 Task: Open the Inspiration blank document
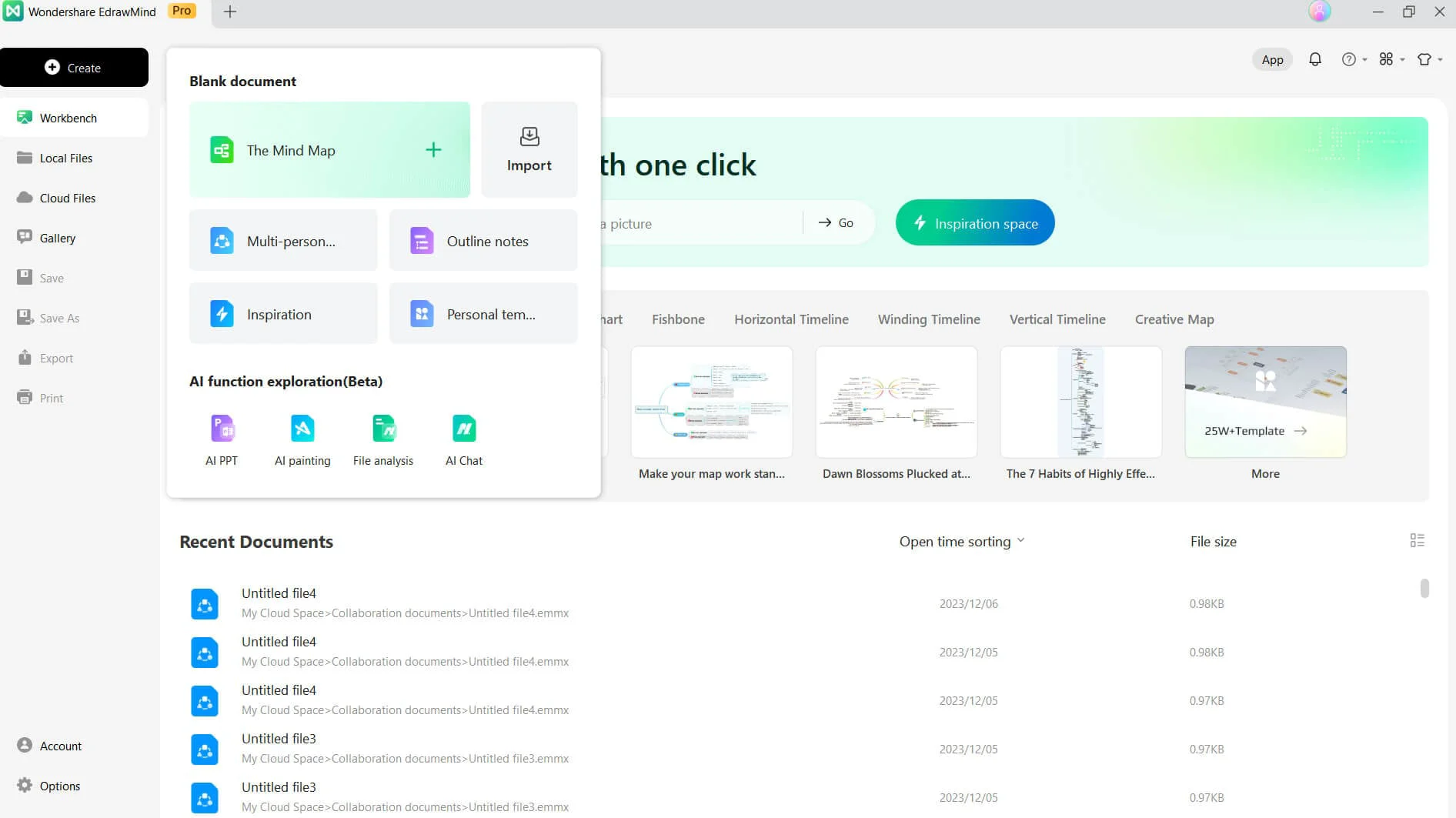pos(283,314)
